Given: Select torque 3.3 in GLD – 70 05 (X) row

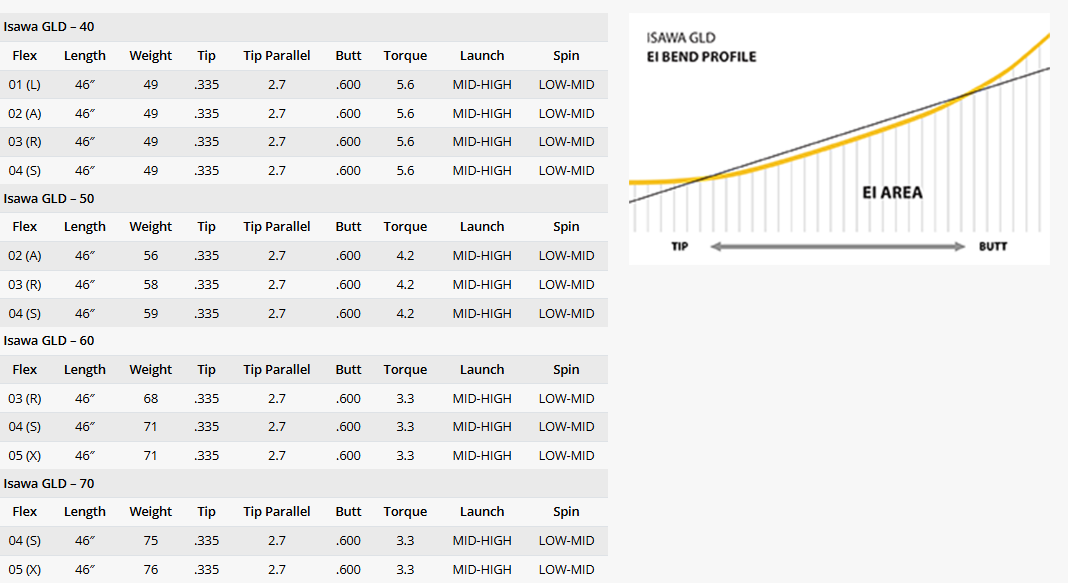Looking at the screenshot, I should pyautogui.click(x=405, y=569).
